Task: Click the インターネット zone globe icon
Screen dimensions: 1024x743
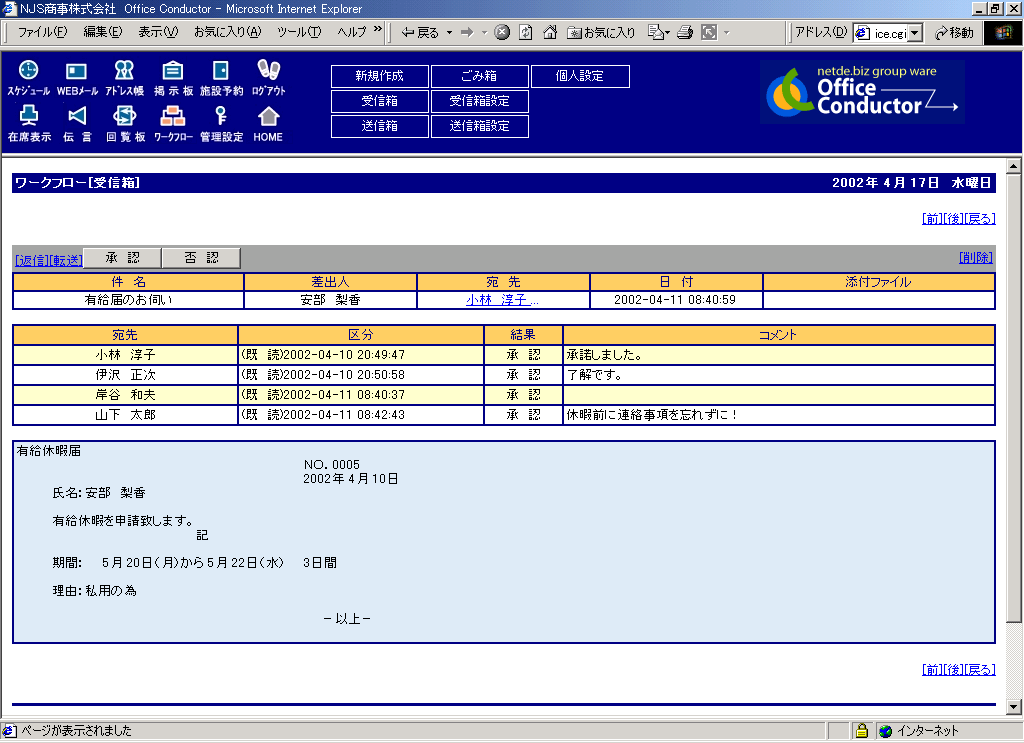Action: pos(886,731)
